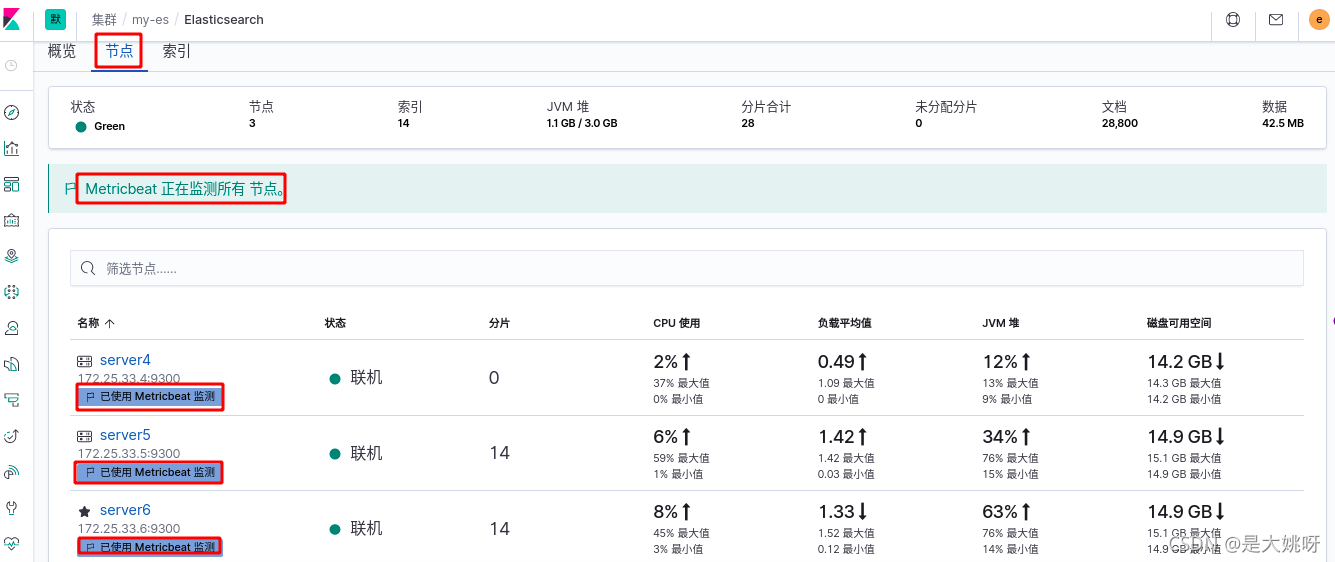The image size is (1335, 562).
Task: Open the Machine Learning sidebar icon
Action: coord(12,292)
